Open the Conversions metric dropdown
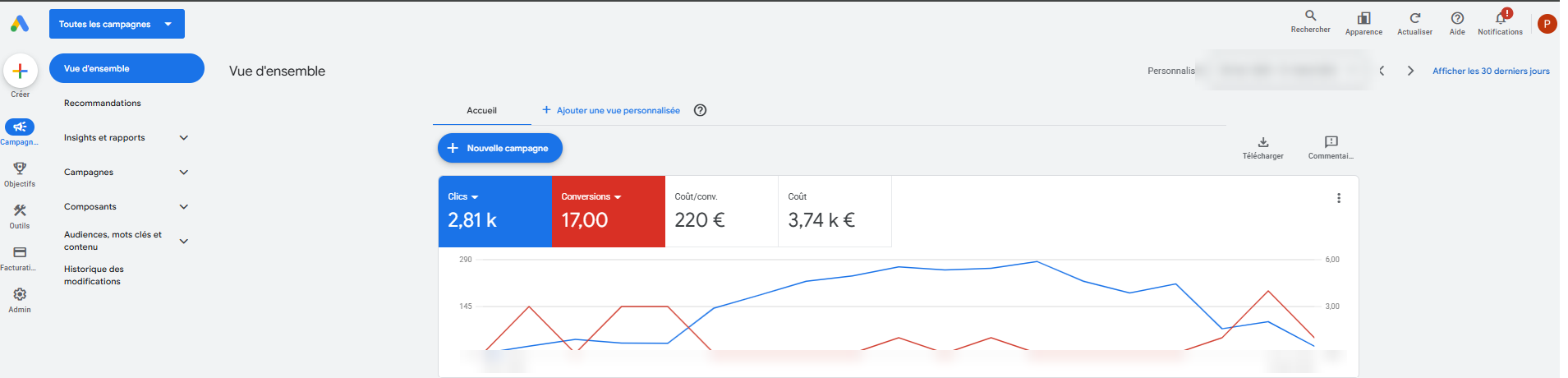Image resolution: width=1568 pixels, height=378 pixels. click(x=591, y=196)
